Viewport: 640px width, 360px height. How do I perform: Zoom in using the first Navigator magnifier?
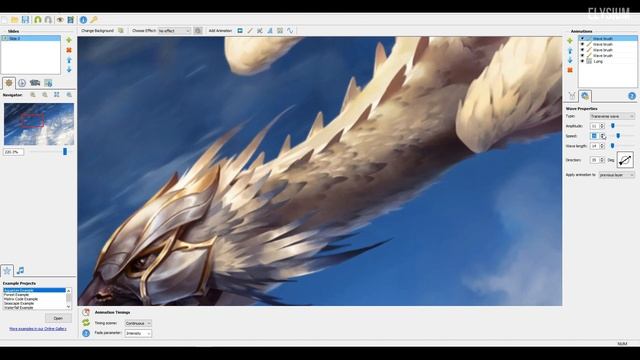pyautogui.click(x=33, y=95)
